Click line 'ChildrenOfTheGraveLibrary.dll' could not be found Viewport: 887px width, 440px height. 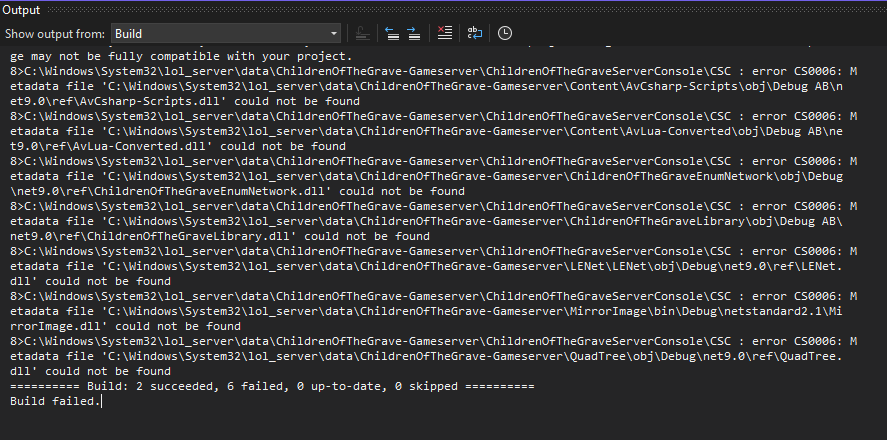(x=220, y=236)
